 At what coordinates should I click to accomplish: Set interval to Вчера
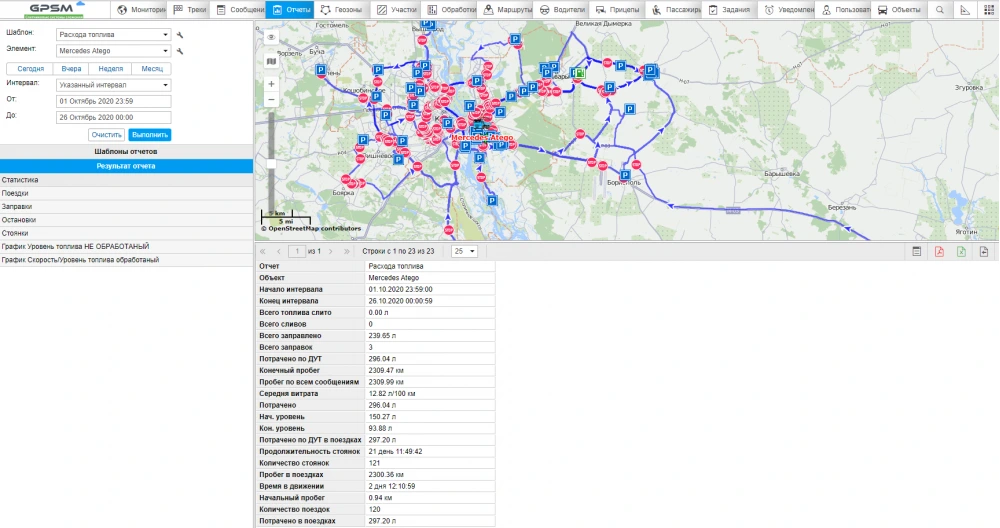coord(71,69)
